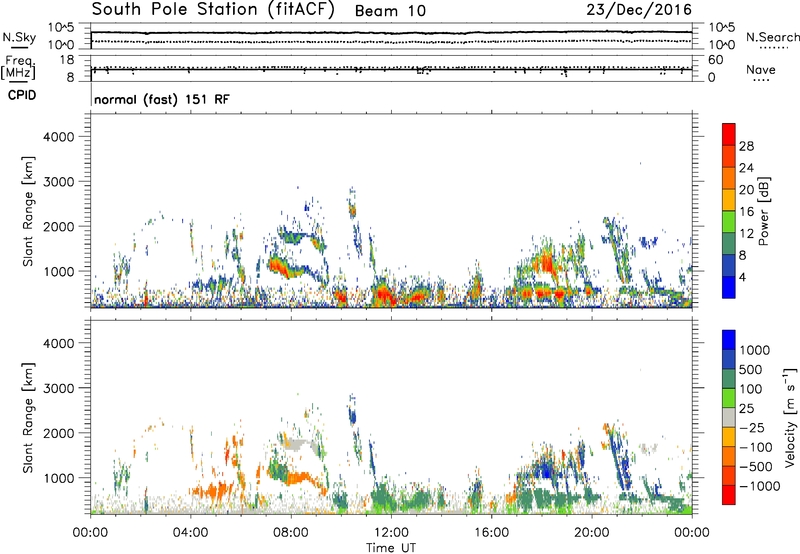
Task: Click the 4000 km tick on velocity panel
Action: pyautogui.click(x=59, y=343)
